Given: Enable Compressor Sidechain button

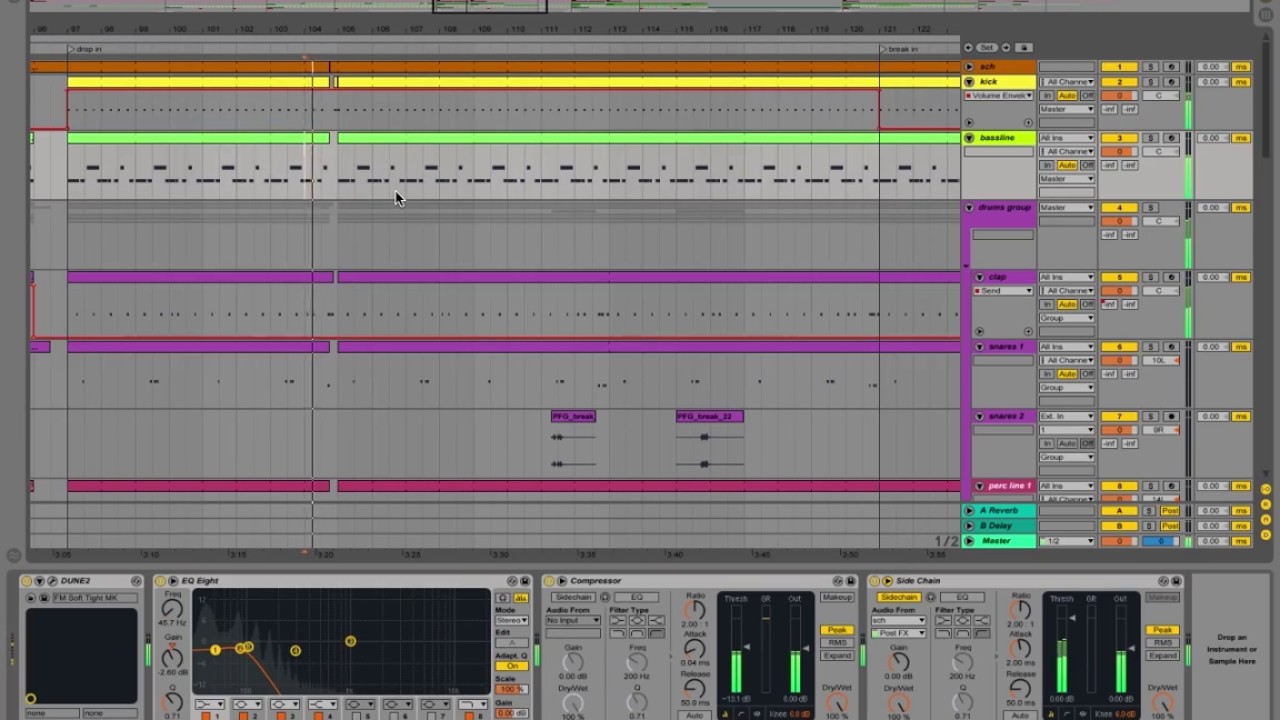Looking at the screenshot, I should coord(573,597).
